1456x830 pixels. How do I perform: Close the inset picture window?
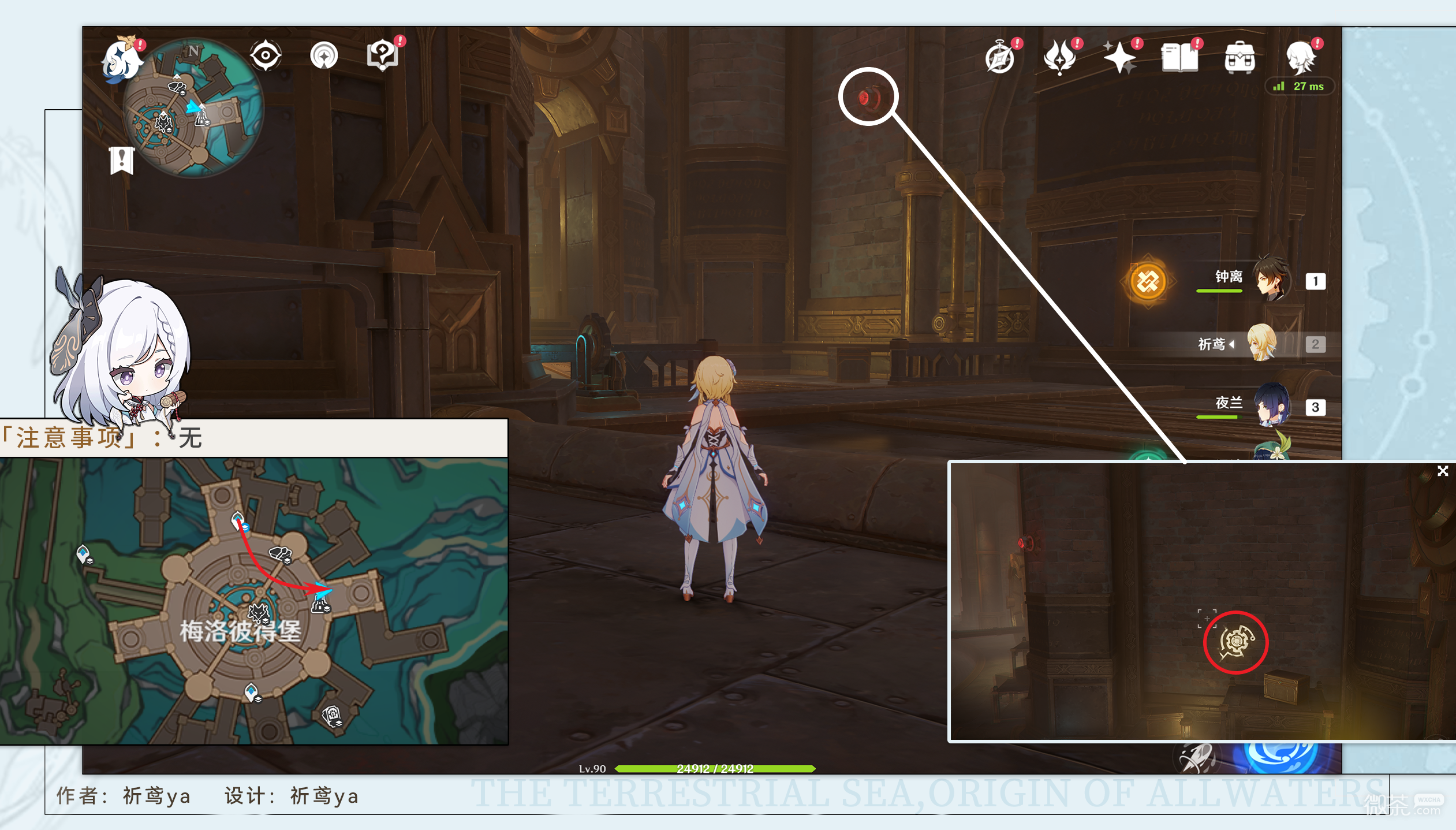[x=1443, y=471]
